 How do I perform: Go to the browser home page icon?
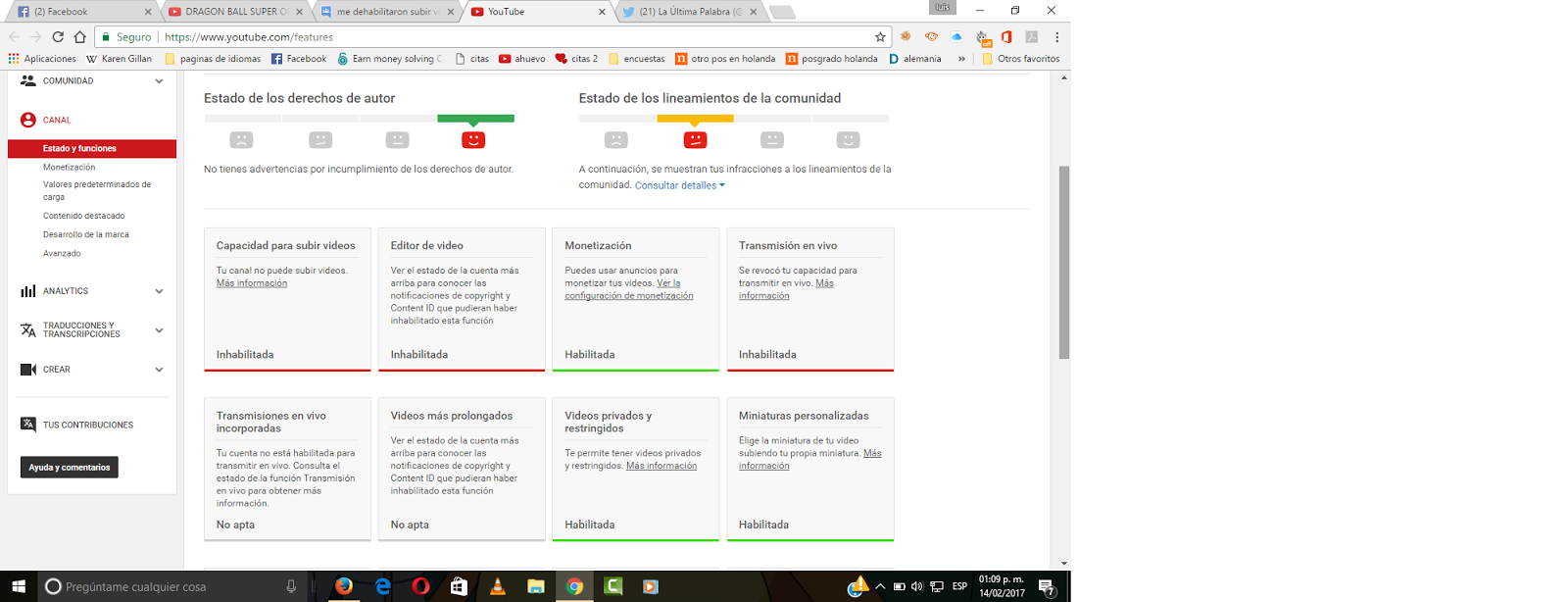80,37
